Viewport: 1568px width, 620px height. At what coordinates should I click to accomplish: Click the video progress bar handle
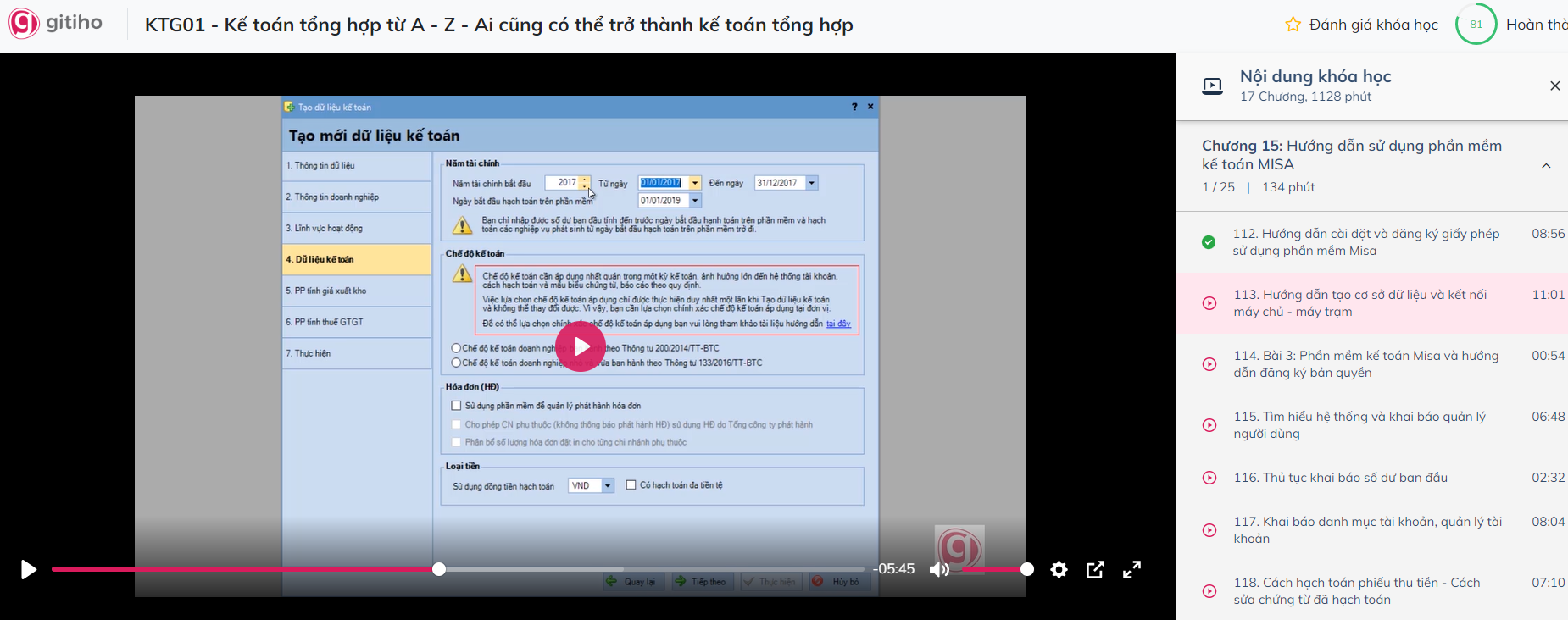438,569
